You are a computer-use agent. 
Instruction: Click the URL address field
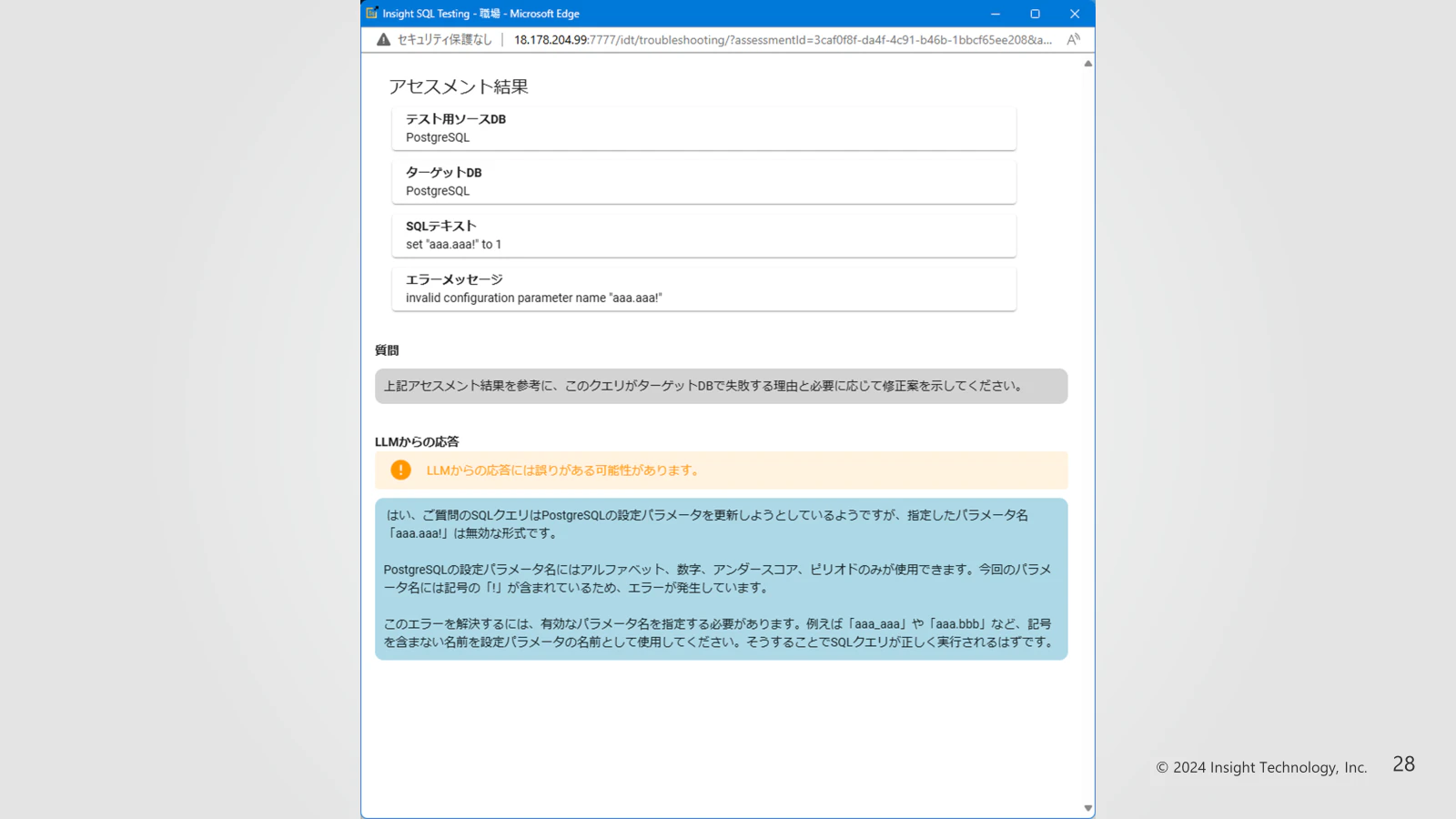point(783,40)
